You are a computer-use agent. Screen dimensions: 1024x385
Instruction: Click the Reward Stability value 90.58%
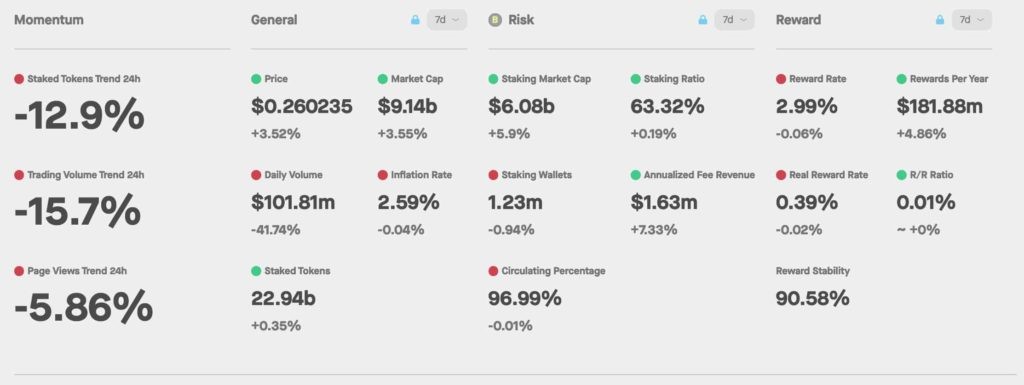pyautogui.click(x=812, y=298)
